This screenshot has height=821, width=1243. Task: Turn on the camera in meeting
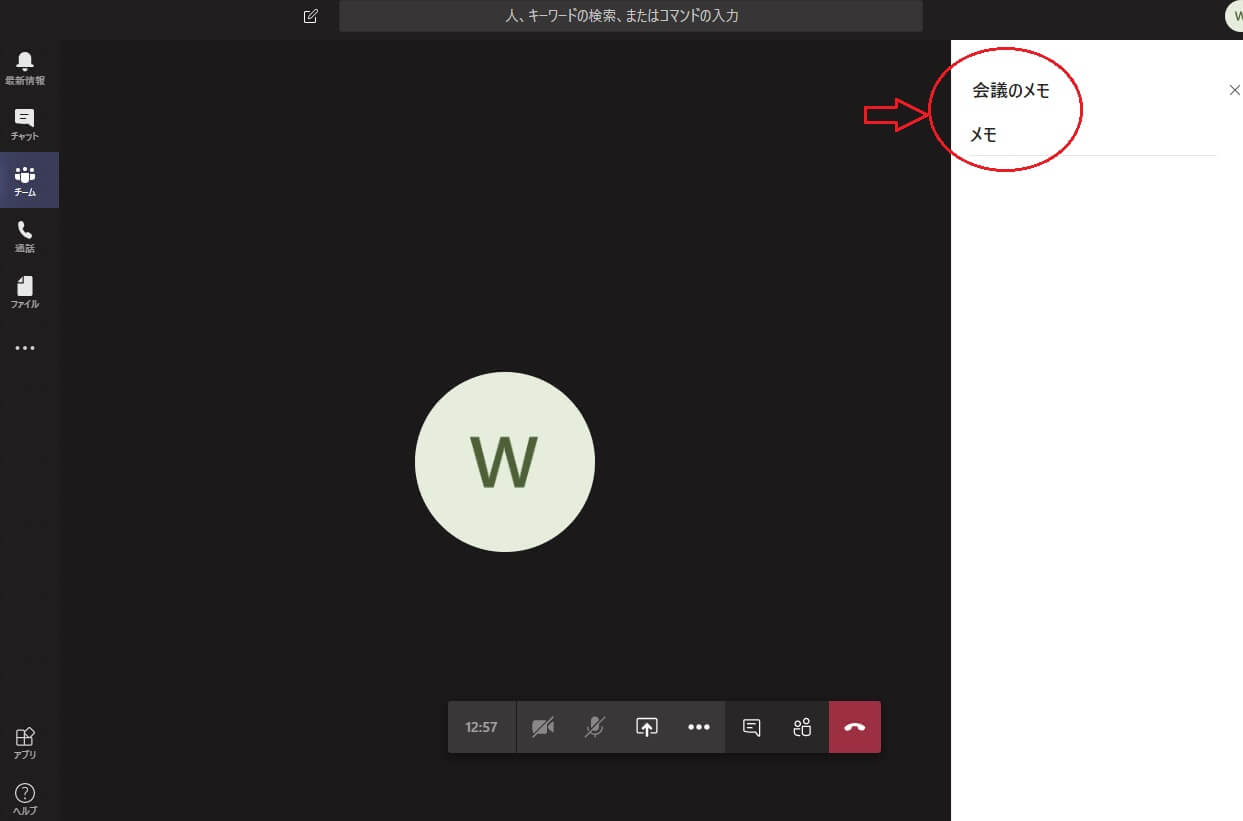coord(543,727)
